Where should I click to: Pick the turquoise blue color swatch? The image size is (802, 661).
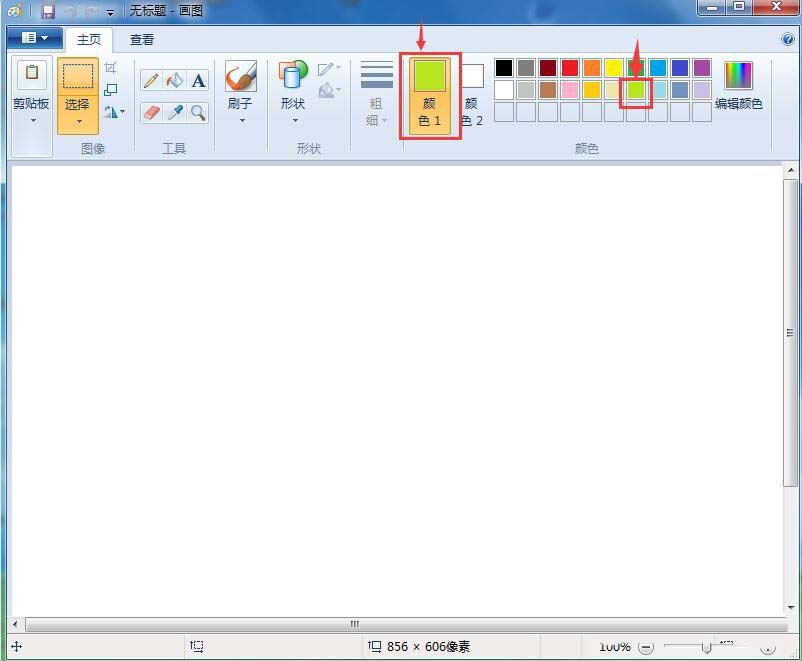click(x=658, y=68)
